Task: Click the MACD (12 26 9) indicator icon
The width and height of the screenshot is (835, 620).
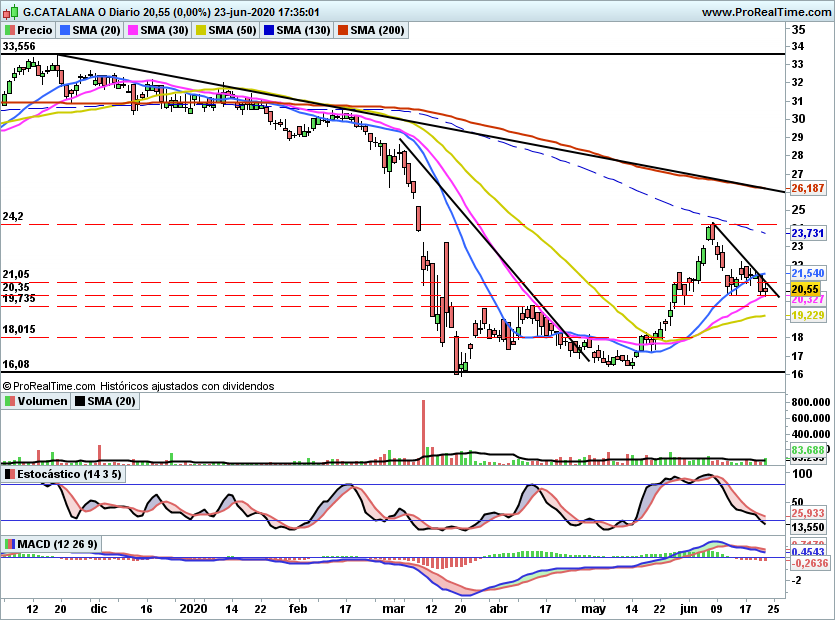Action: pos(10,544)
